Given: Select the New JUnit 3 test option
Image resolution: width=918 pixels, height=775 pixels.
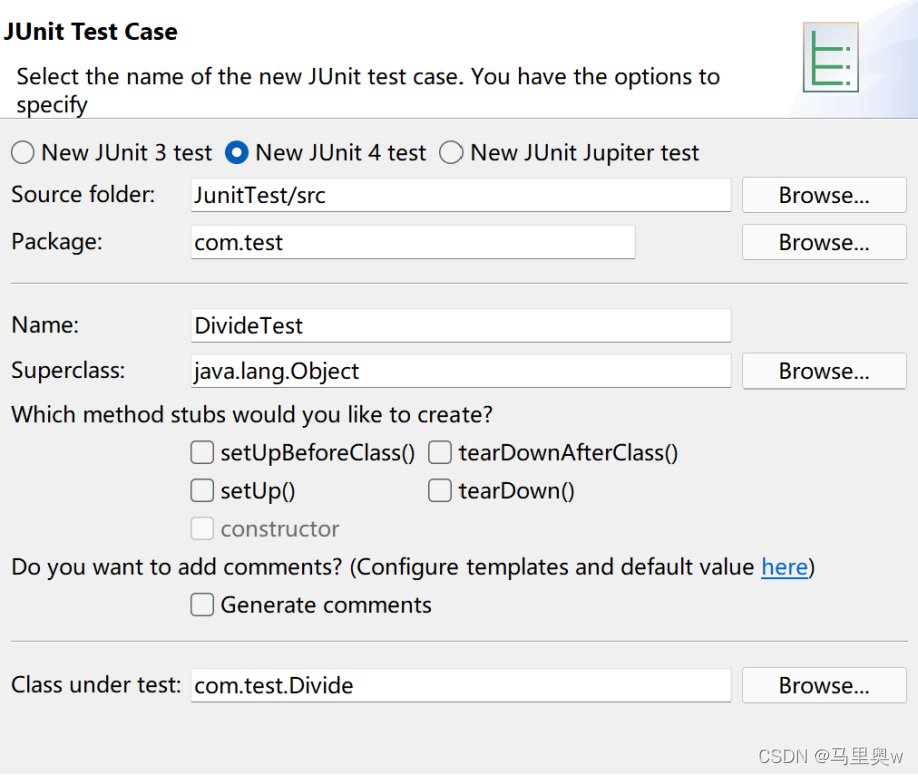Looking at the screenshot, I should point(22,153).
